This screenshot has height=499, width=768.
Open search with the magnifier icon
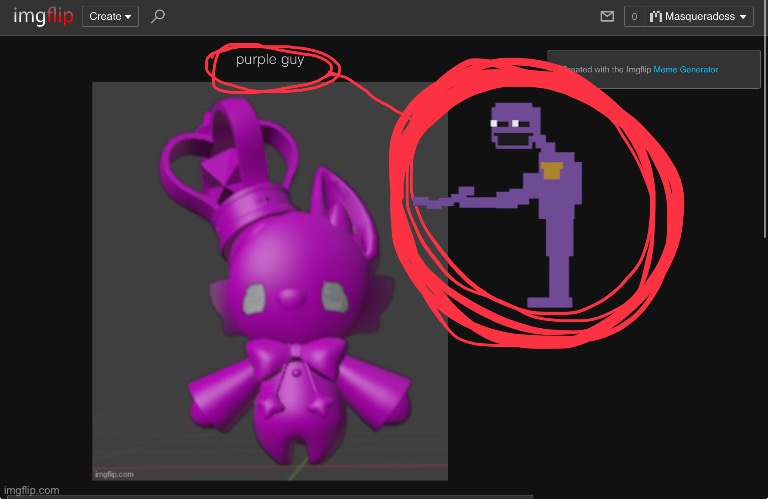tap(158, 16)
